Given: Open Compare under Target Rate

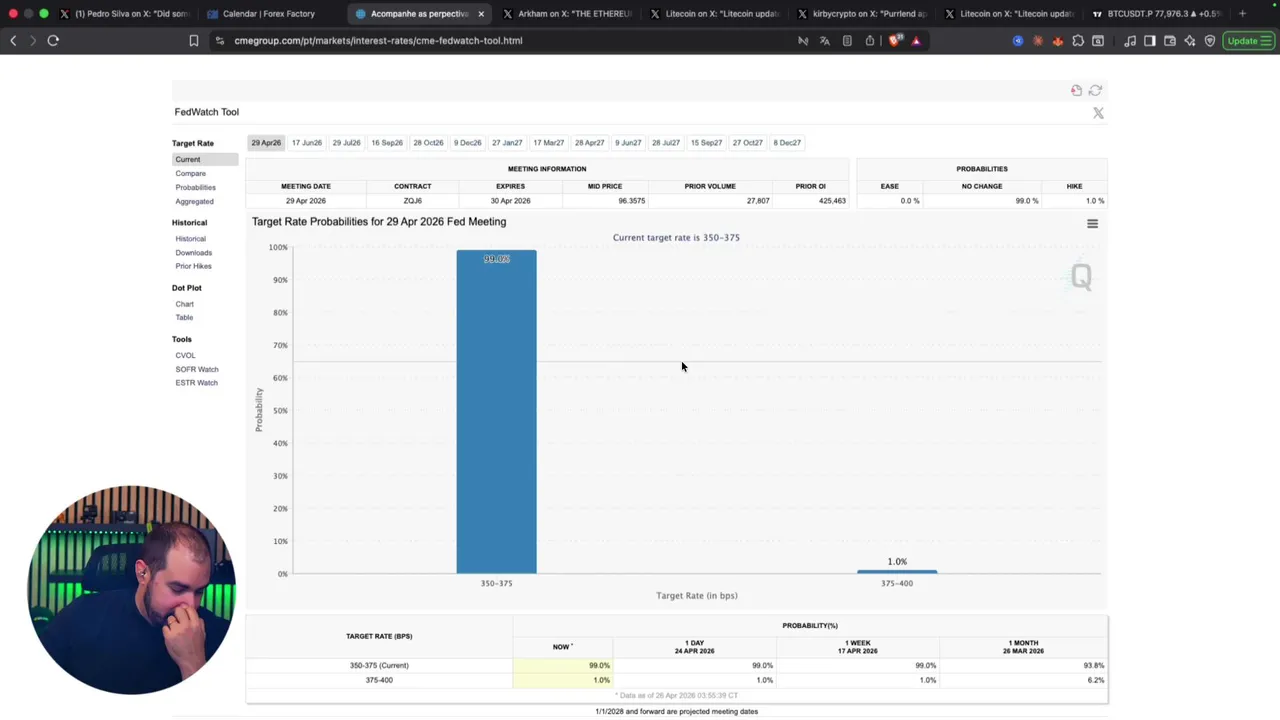Looking at the screenshot, I should (x=191, y=174).
